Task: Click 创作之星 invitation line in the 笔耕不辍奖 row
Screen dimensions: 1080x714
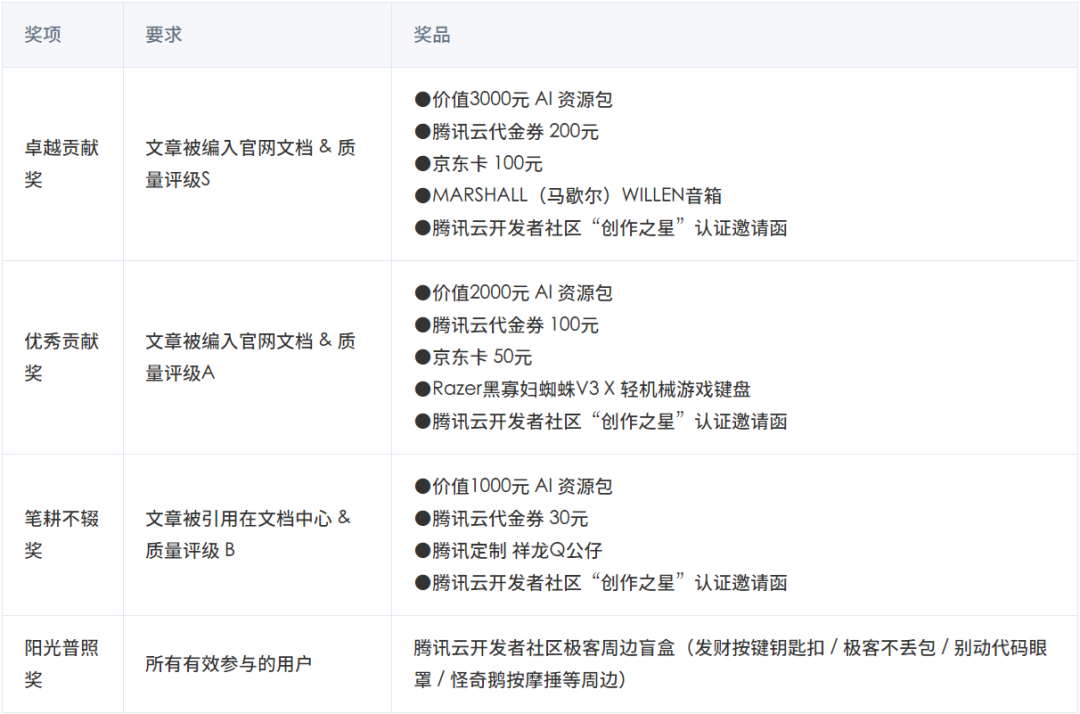Action: click(601, 583)
